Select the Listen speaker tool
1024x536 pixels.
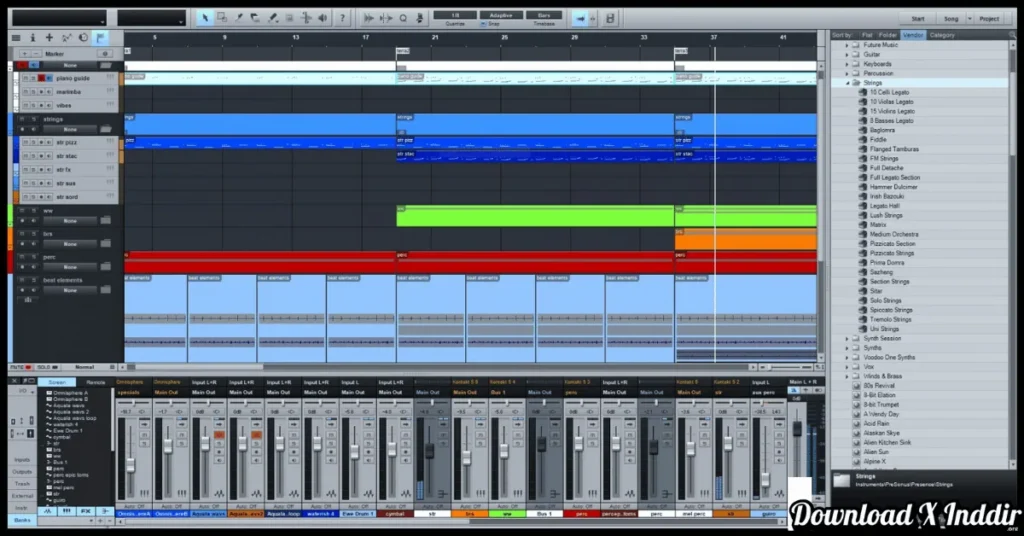323,18
